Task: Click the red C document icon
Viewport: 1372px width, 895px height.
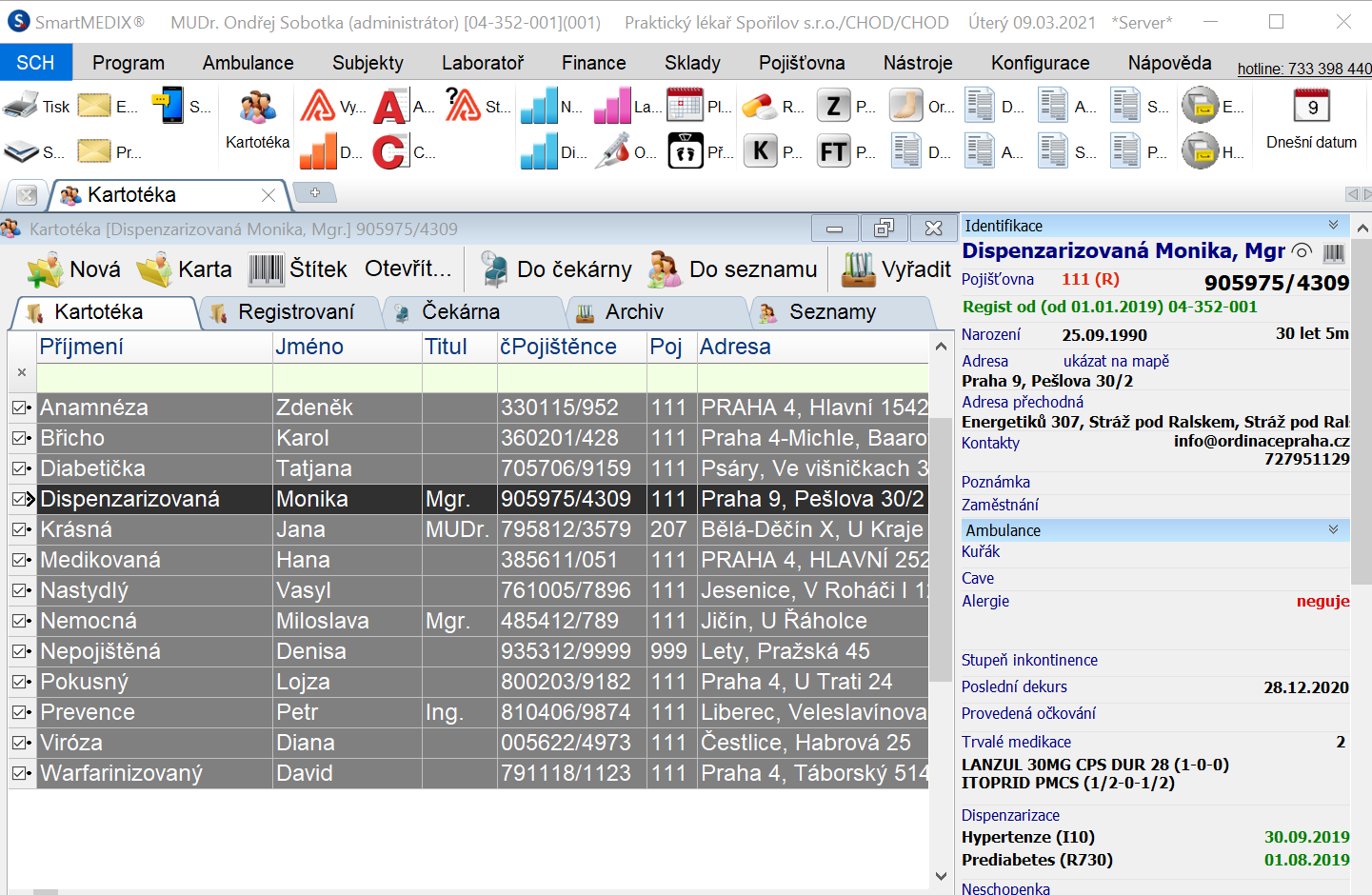Action: point(390,151)
